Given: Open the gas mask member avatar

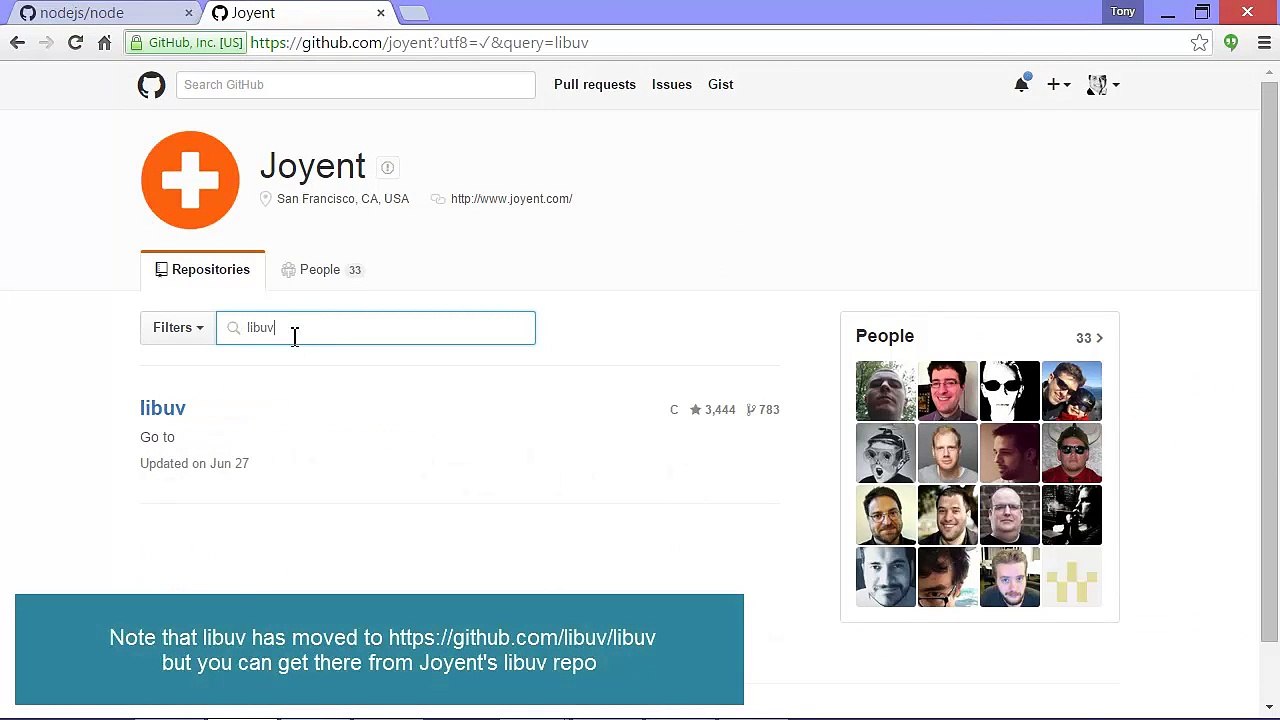Looking at the screenshot, I should click(886, 453).
